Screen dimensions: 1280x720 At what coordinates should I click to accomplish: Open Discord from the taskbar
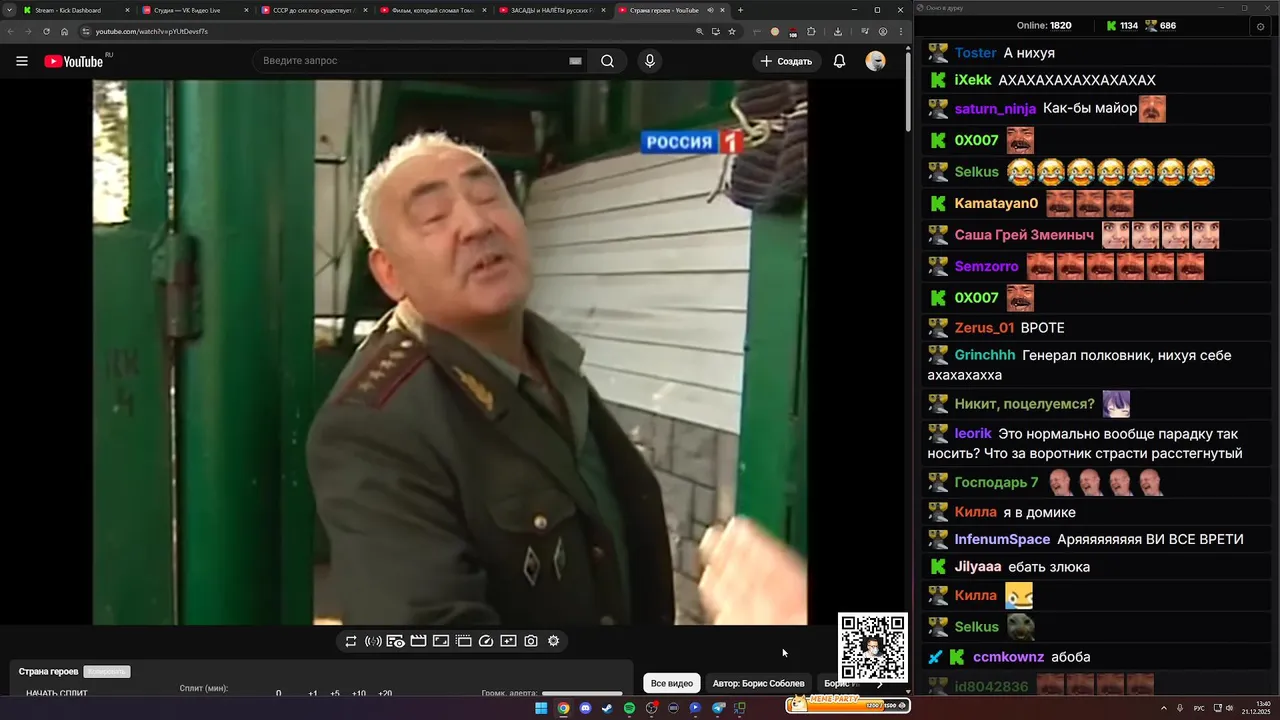585,708
